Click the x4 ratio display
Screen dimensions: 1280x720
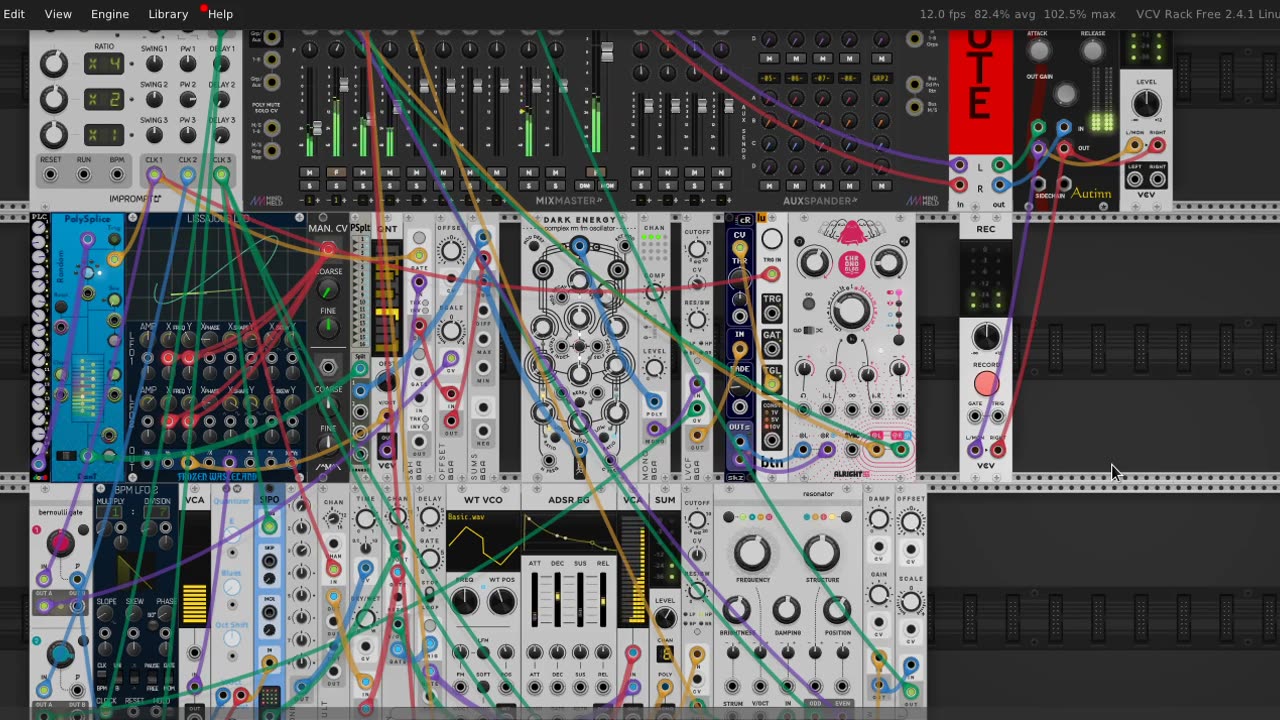tap(104, 64)
